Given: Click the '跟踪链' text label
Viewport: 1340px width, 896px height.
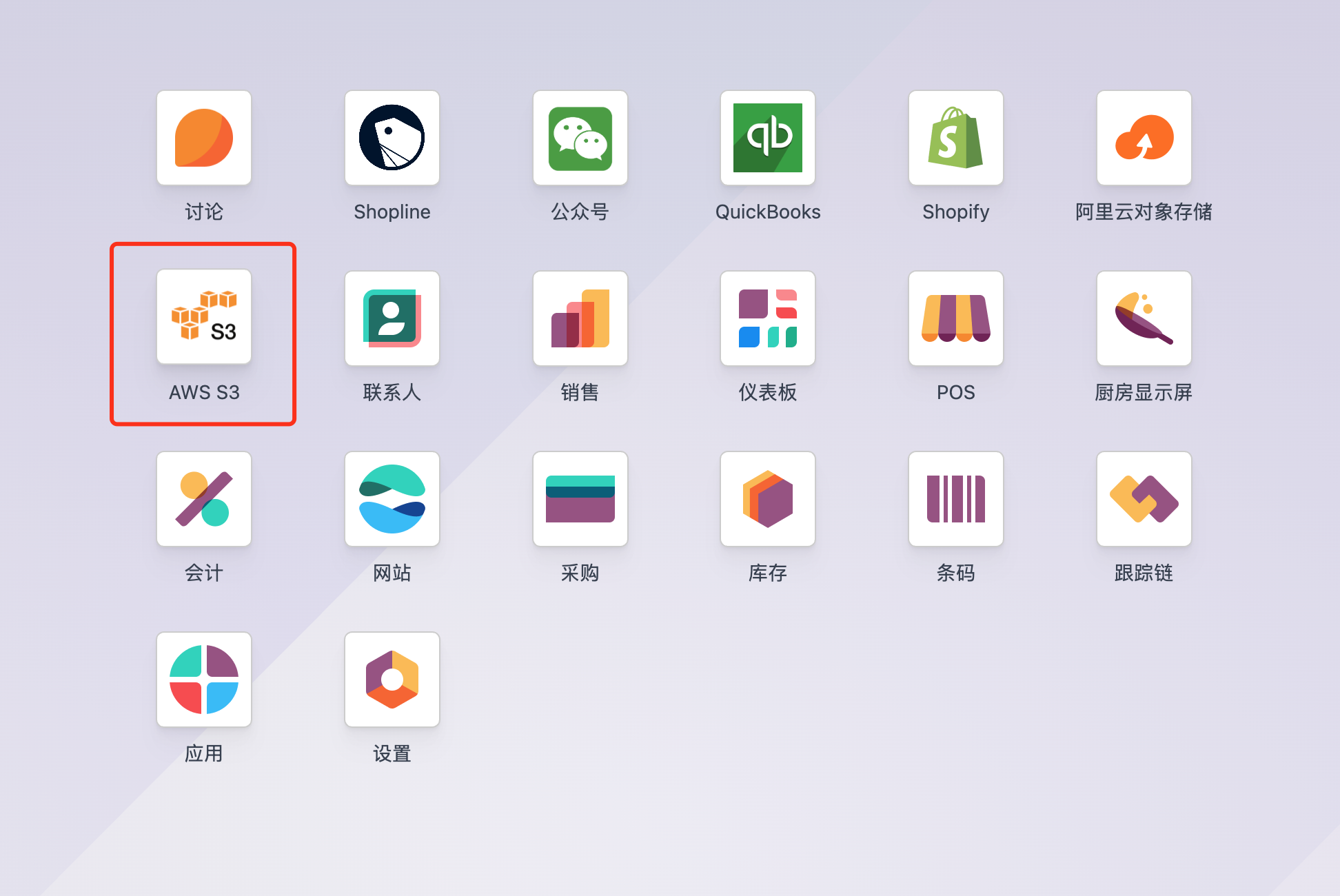Looking at the screenshot, I should pyautogui.click(x=1144, y=573).
